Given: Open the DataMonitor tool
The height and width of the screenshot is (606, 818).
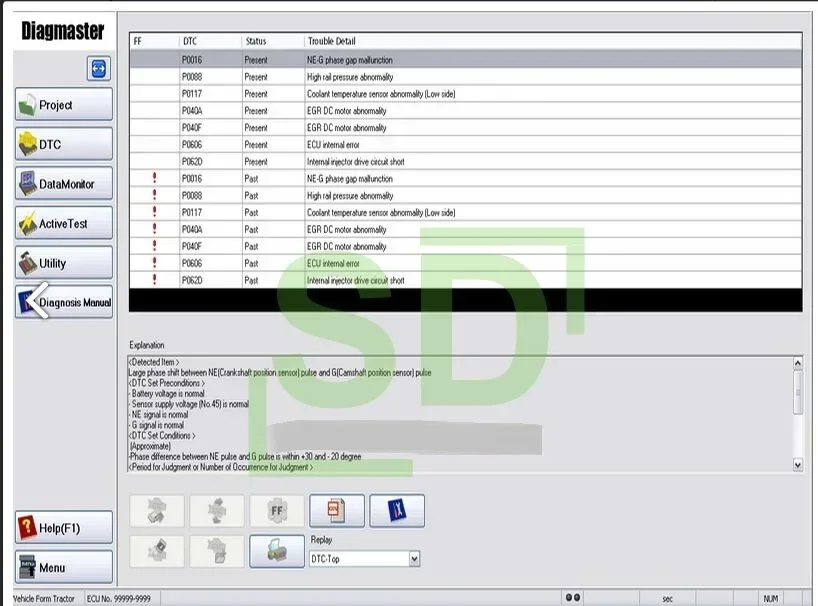Looking at the screenshot, I should tap(63, 183).
